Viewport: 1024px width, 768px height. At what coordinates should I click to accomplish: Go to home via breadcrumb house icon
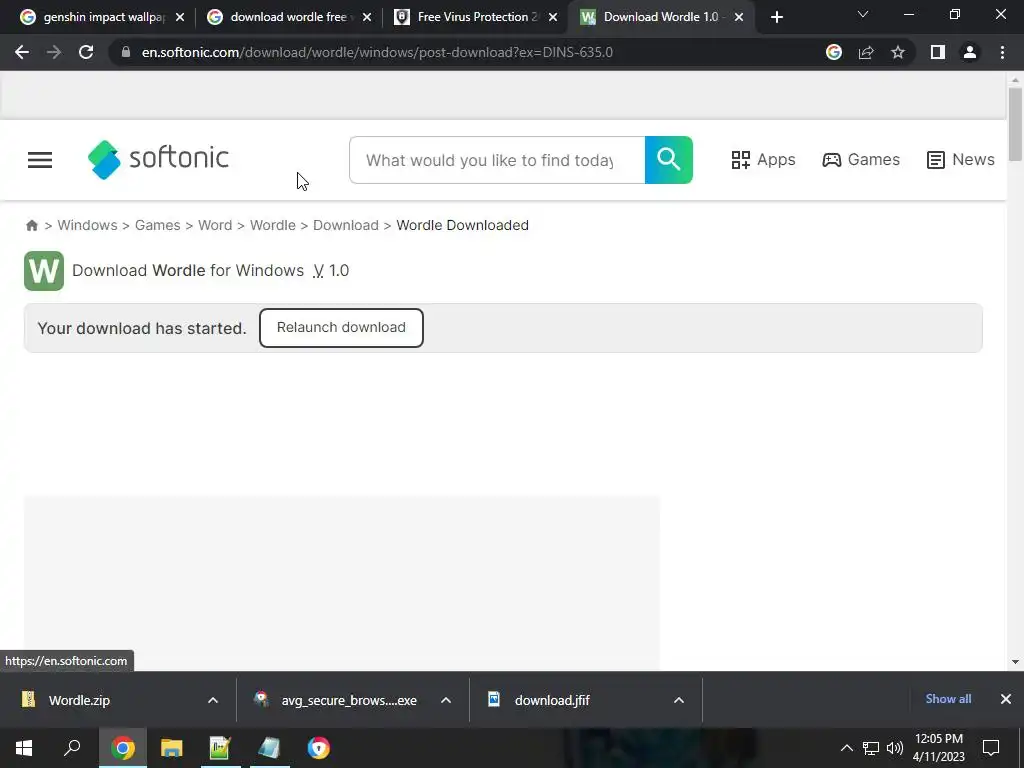[31, 225]
